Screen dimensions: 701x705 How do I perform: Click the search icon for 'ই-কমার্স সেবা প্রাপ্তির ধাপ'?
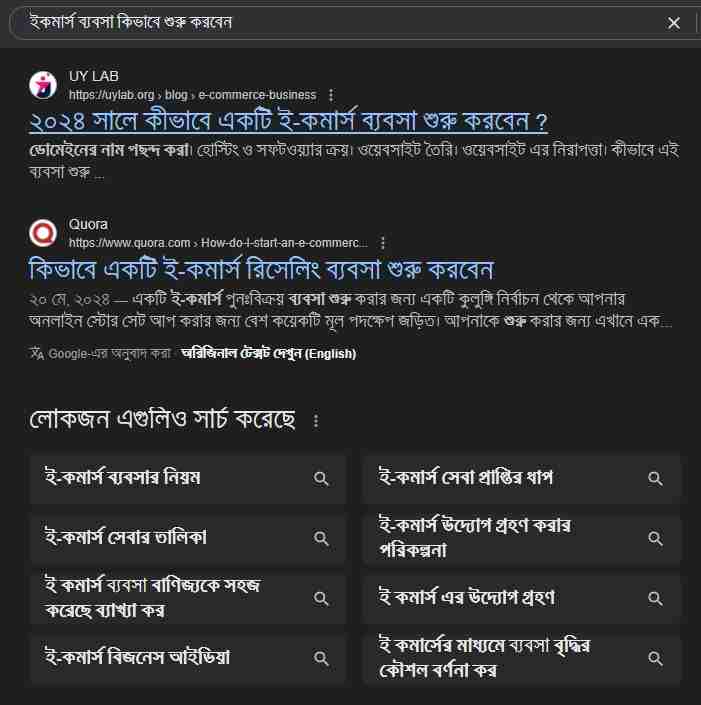coord(655,478)
